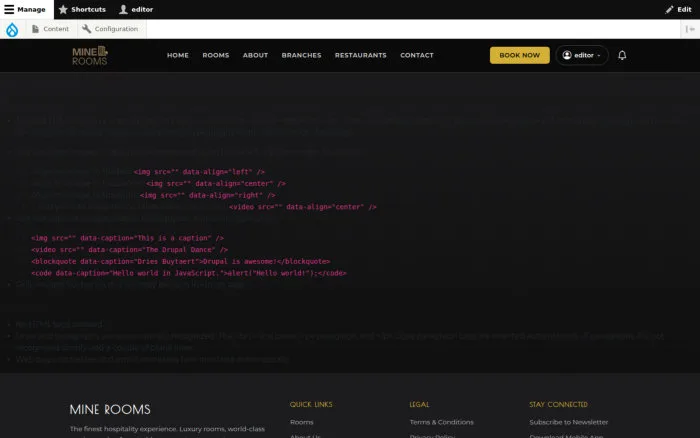Click the Drupal drop logo icon
The height and width of the screenshot is (438, 700).
(12, 29)
